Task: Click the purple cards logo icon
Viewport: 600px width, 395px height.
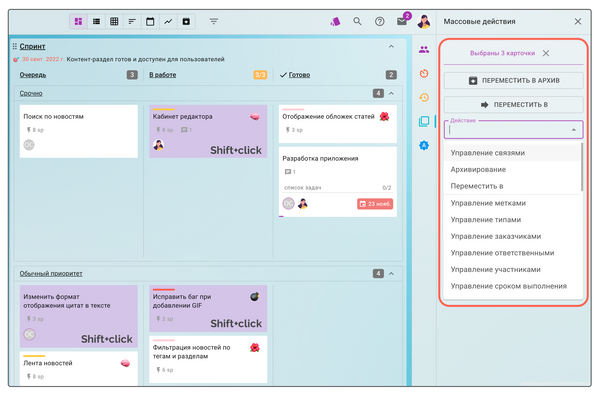Action: click(335, 21)
